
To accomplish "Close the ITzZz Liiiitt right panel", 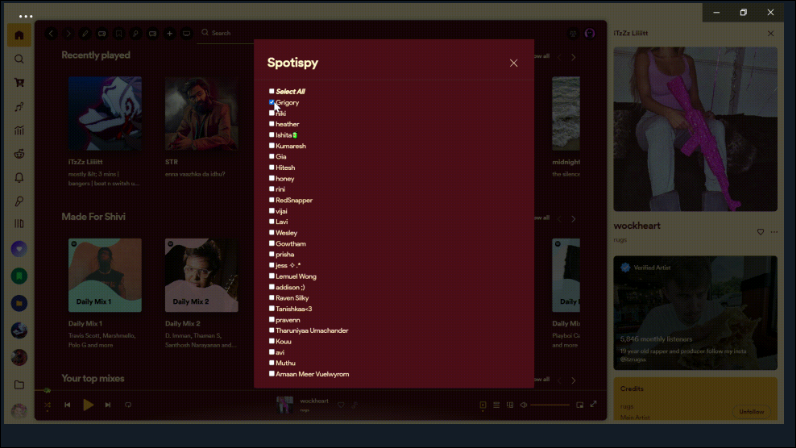I will [771, 34].
